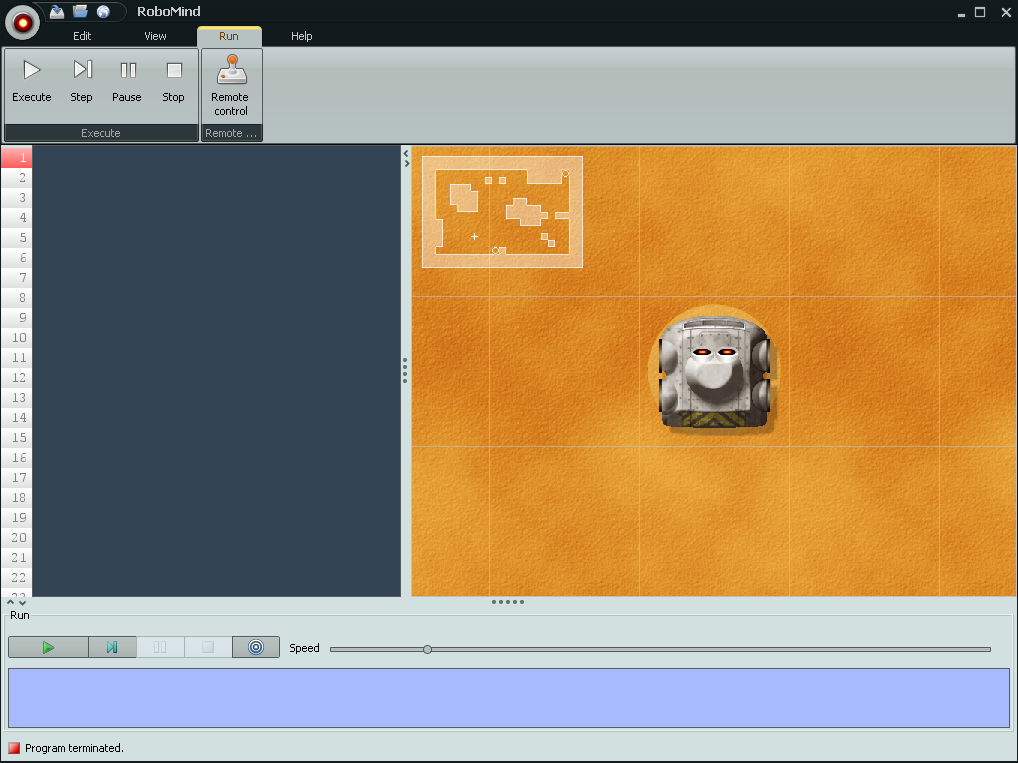Click the save script icon in the title bar
Image resolution: width=1018 pixels, height=763 pixels.
[x=57, y=11]
